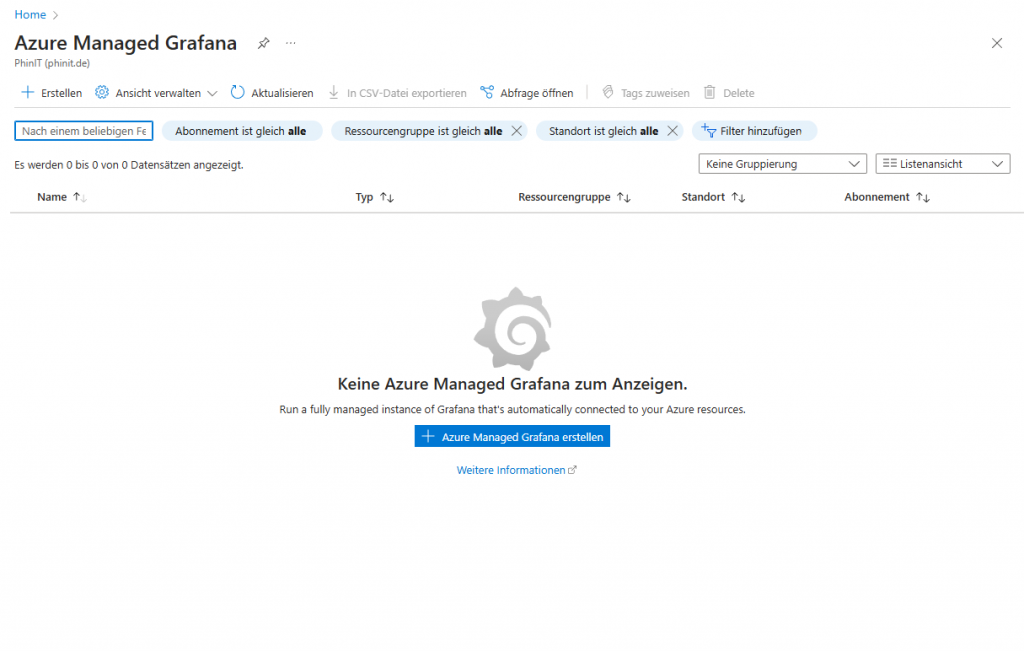Remove the Ressourcengruppe filter
The height and width of the screenshot is (651, 1024).
[x=515, y=131]
